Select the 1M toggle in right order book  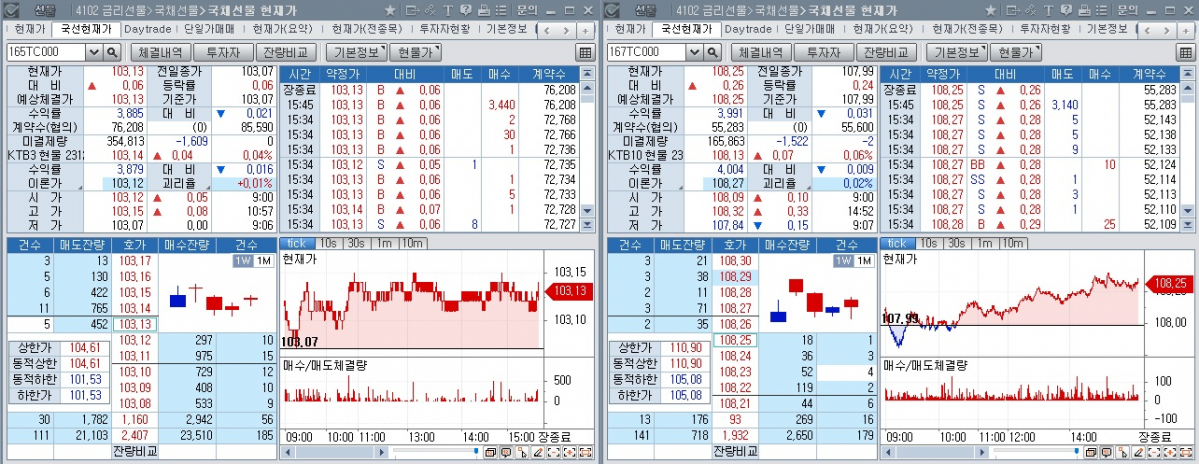863,261
